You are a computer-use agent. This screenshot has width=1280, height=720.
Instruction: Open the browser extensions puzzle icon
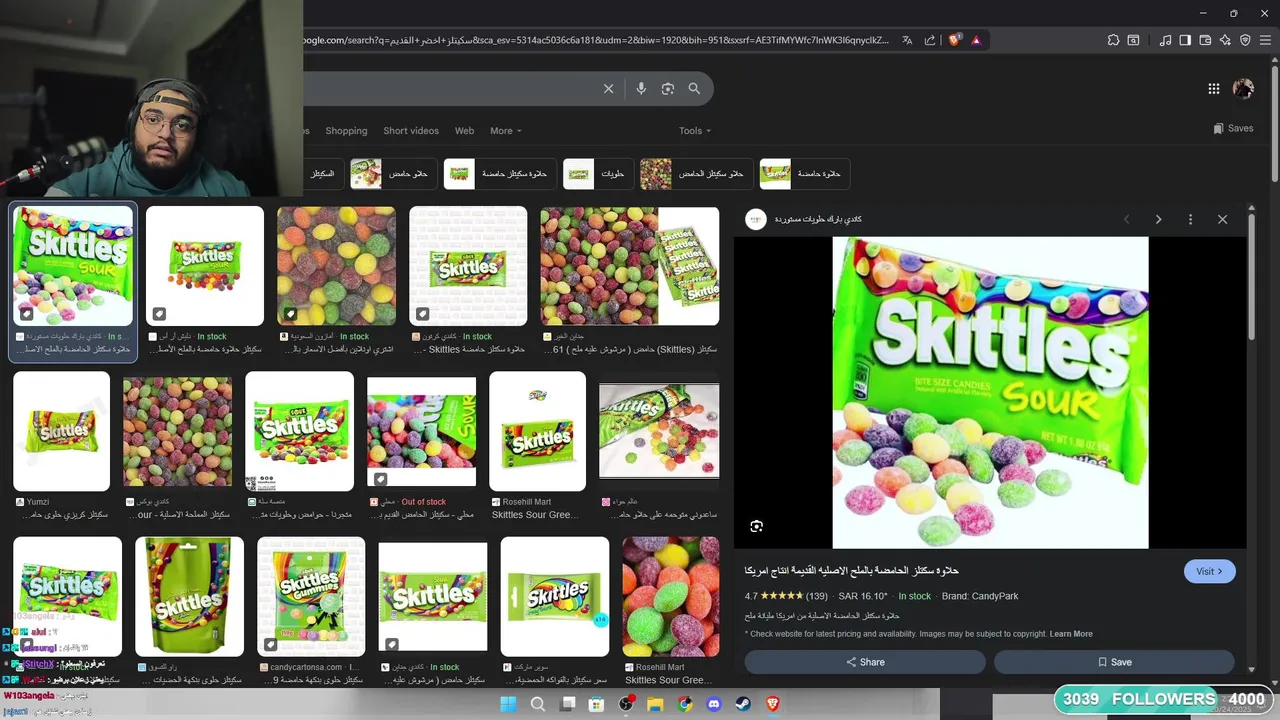1113,40
